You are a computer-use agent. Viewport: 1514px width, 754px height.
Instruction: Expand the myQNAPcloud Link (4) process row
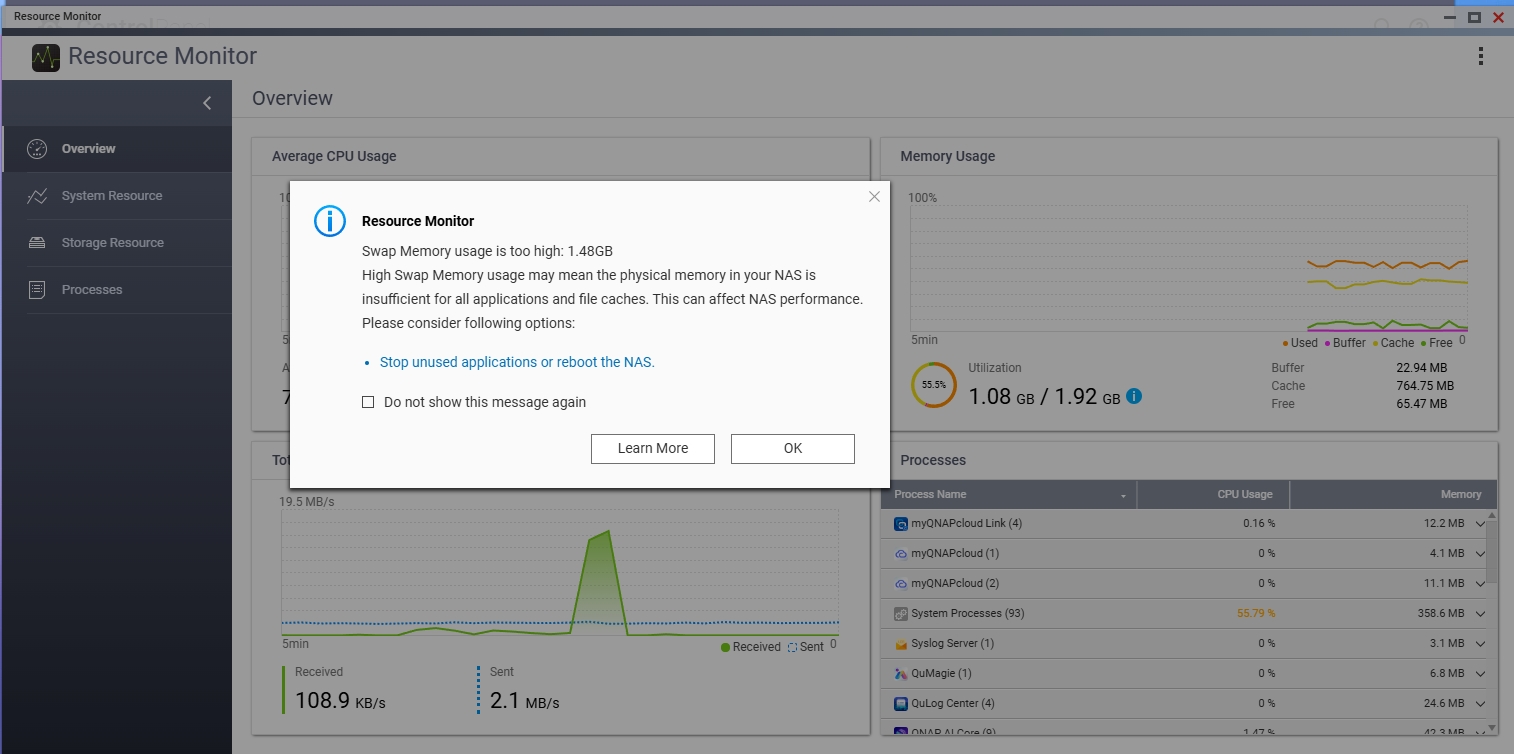tap(1480, 524)
